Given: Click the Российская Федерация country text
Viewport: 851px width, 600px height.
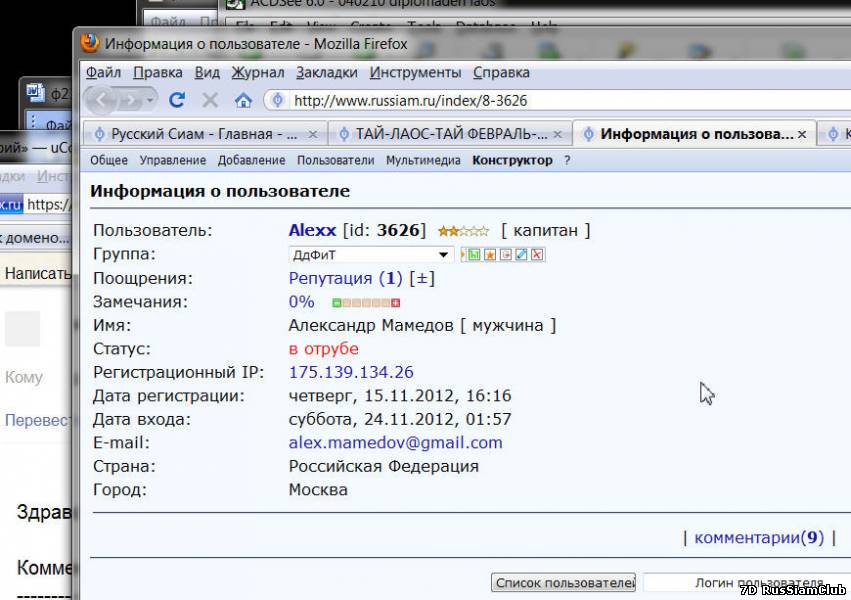Looking at the screenshot, I should click(x=384, y=467).
